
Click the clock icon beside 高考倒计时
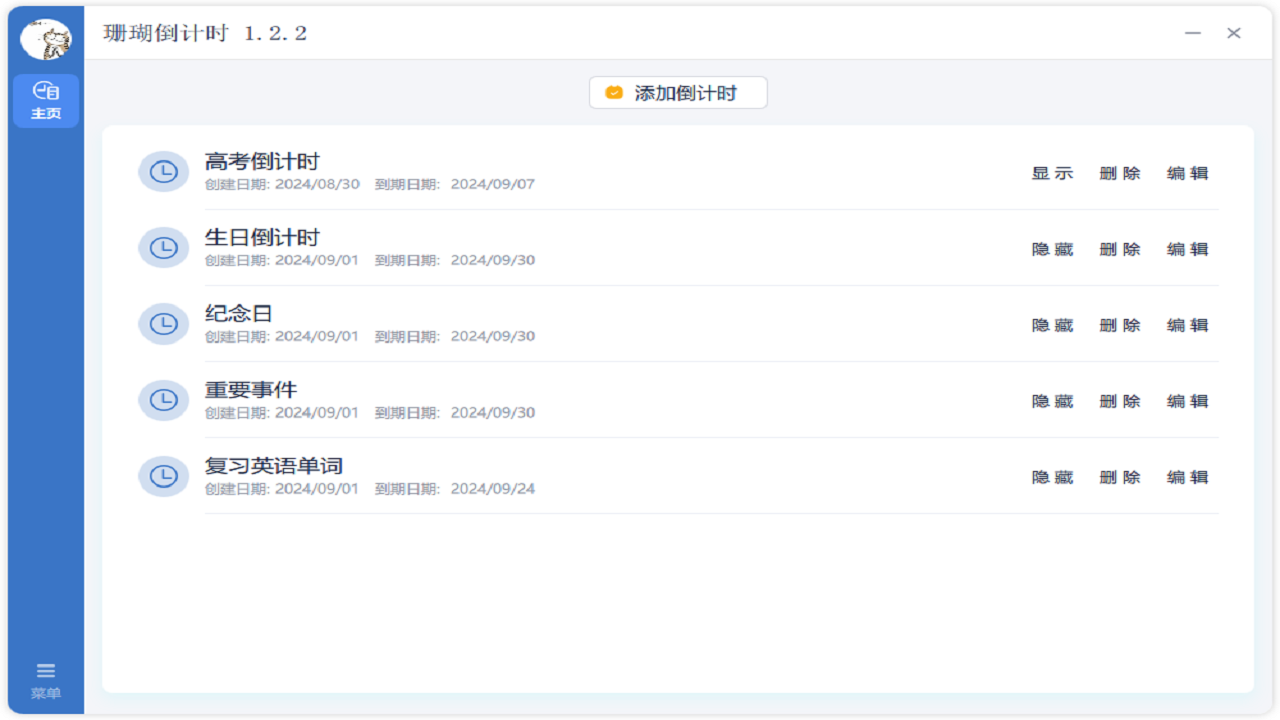tap(163, 171)
